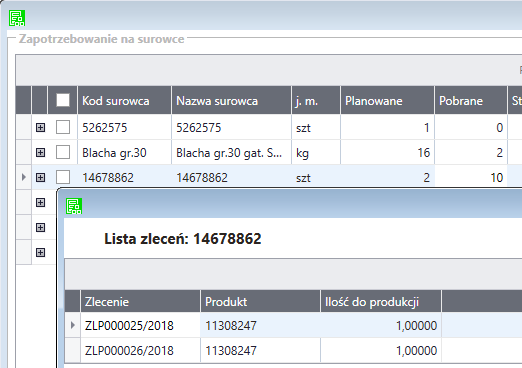
Task: Click Kod surowca cell 5262575
Action: pos(124,127)
